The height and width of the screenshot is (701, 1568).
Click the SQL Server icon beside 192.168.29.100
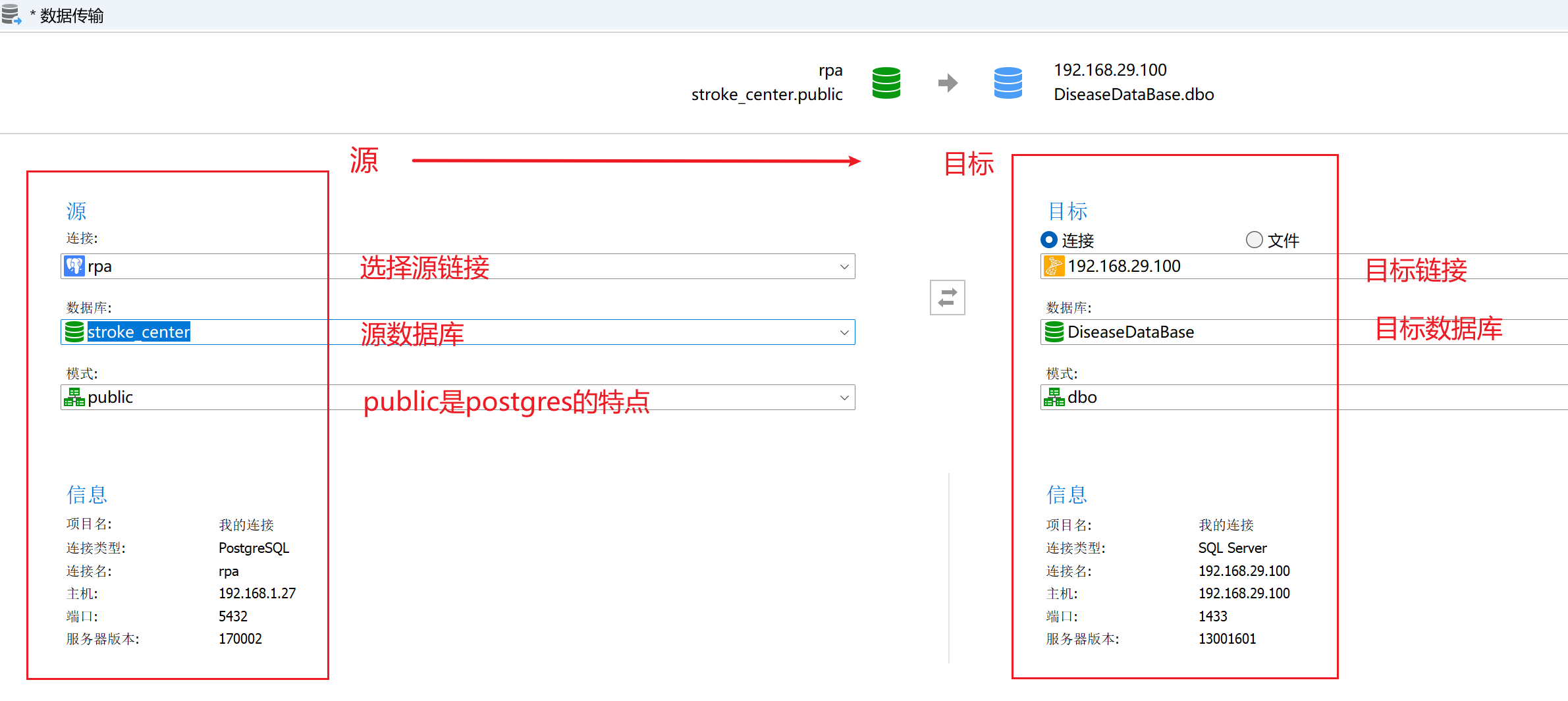1054,266
